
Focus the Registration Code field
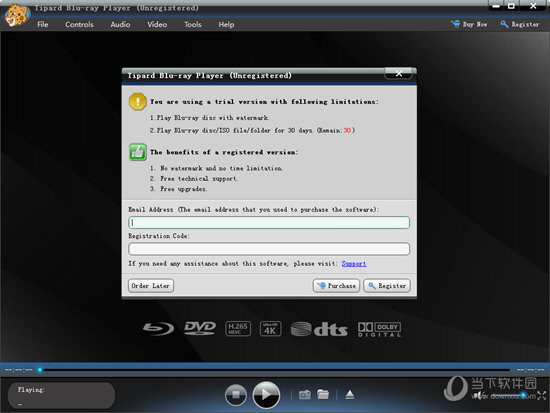pyautogui.click(x=269, y=249)
